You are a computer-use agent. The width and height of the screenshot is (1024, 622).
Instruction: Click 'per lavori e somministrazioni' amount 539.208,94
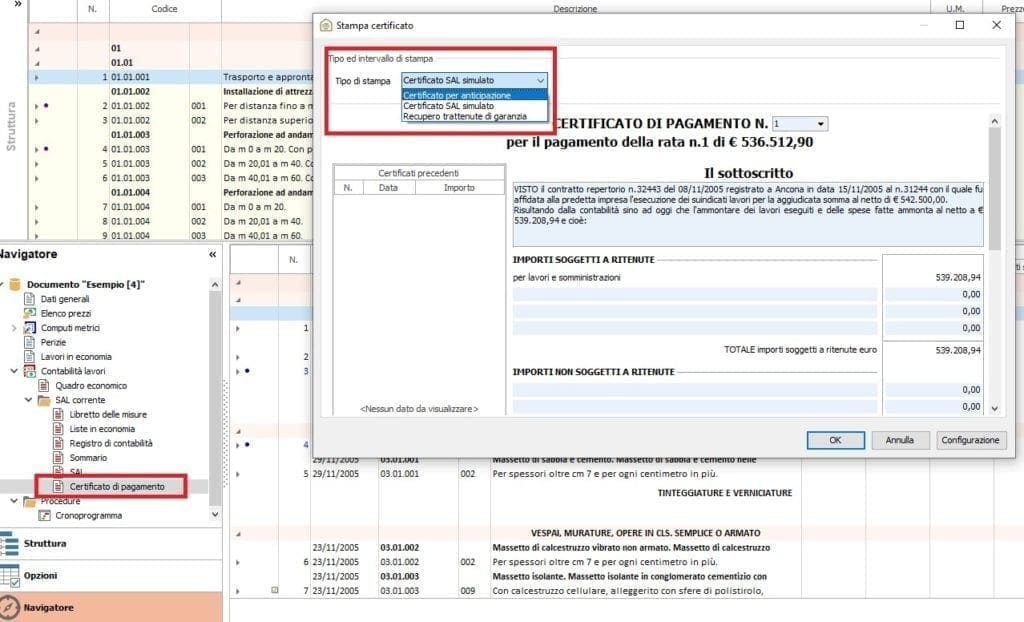pos(957,278)
